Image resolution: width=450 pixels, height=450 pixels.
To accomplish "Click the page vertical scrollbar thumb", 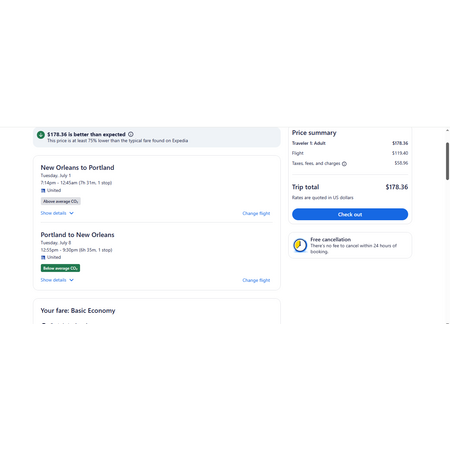I will (x=447, y=161).
